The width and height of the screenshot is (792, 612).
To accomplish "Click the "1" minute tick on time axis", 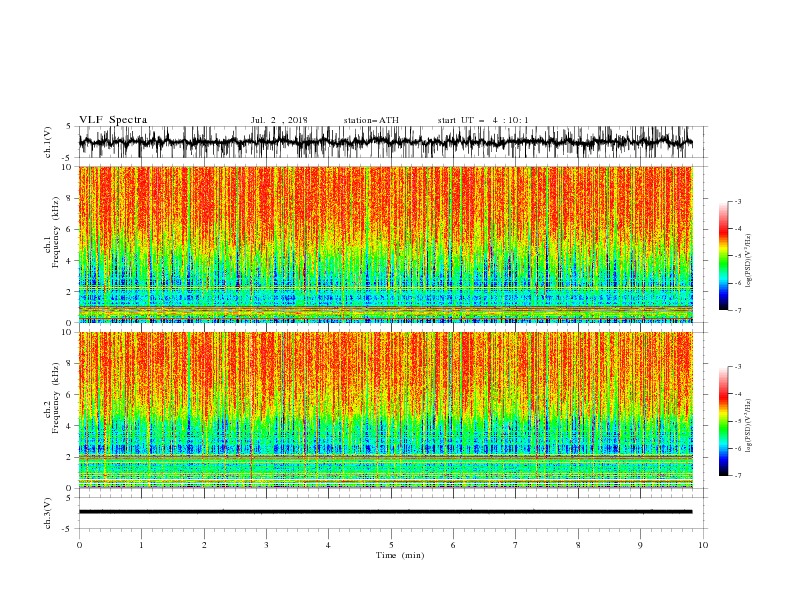I will (141, 545).
